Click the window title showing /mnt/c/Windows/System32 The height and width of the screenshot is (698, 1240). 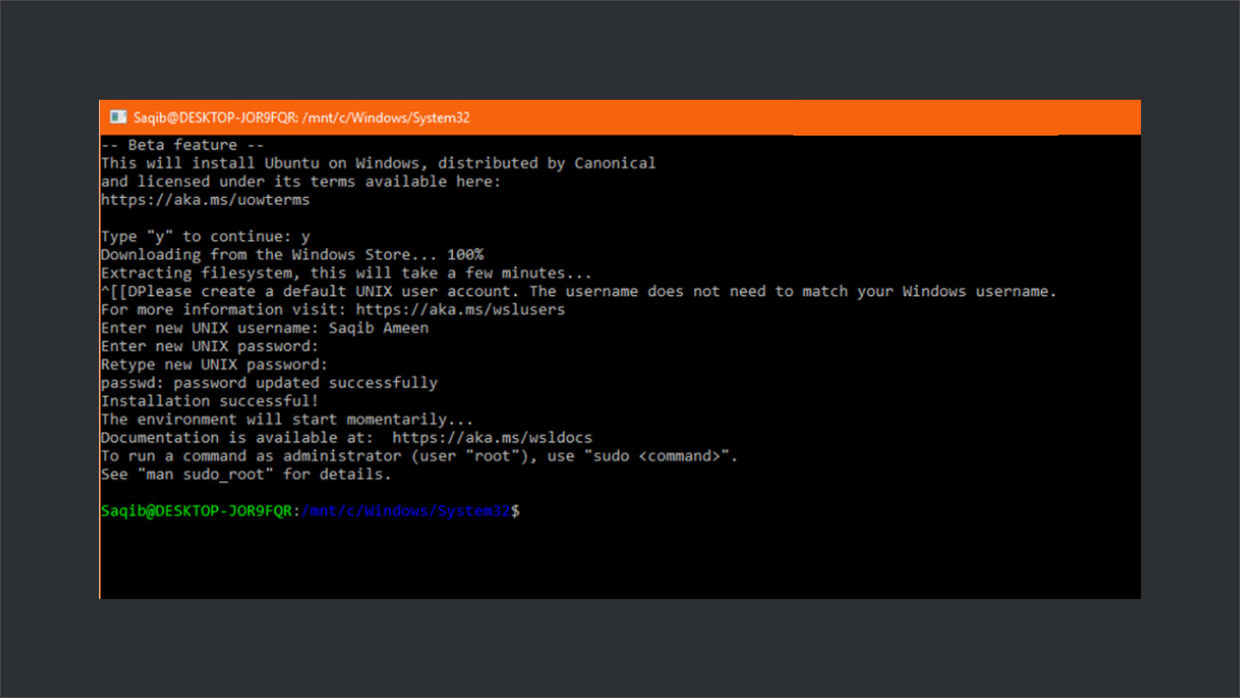(x=300, y=118)
